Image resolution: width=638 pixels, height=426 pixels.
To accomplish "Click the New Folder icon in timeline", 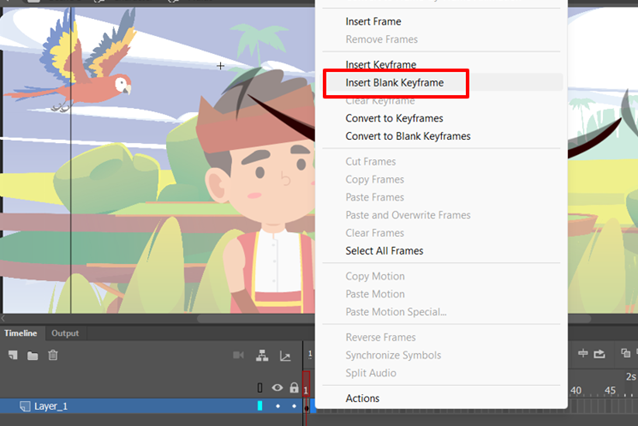I will pyautogui.click(x=33, y=356).
